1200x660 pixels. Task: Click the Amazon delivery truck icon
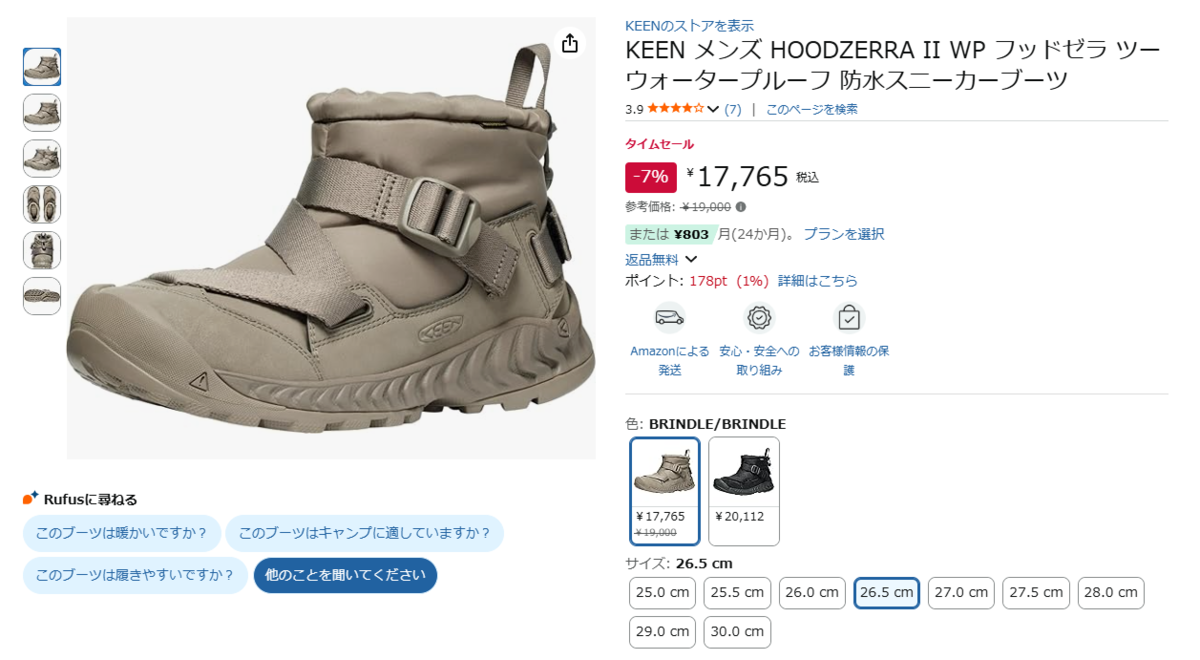pyautogui.click(x=669, y=318)
